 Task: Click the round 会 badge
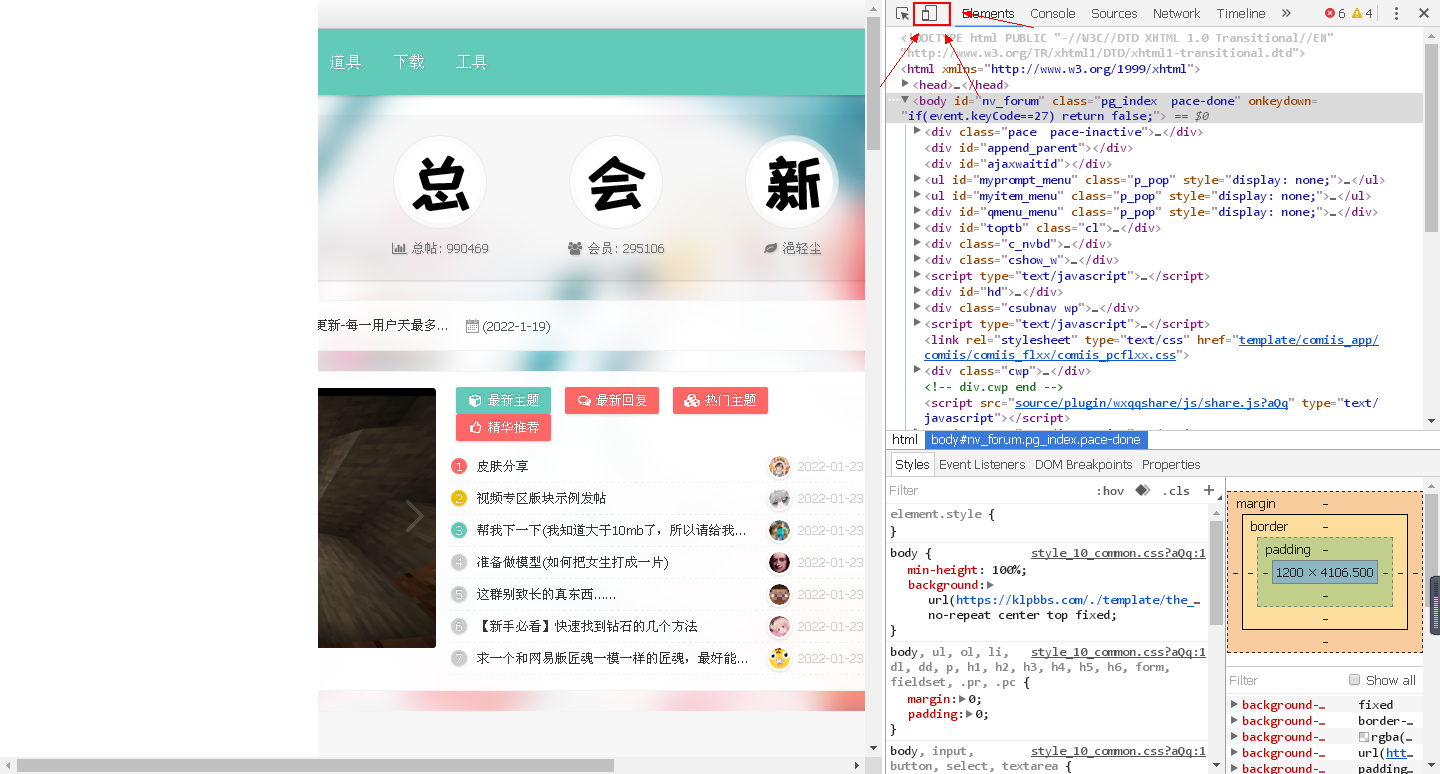(616, 183)
